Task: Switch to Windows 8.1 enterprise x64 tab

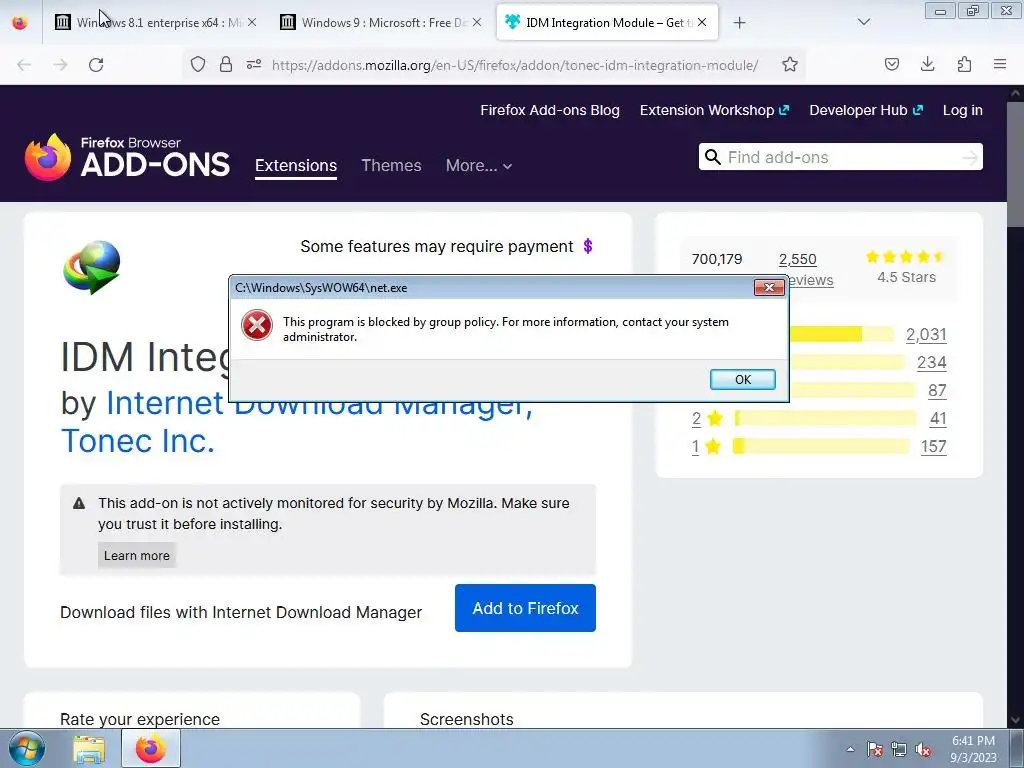Action: click(155, 22)
